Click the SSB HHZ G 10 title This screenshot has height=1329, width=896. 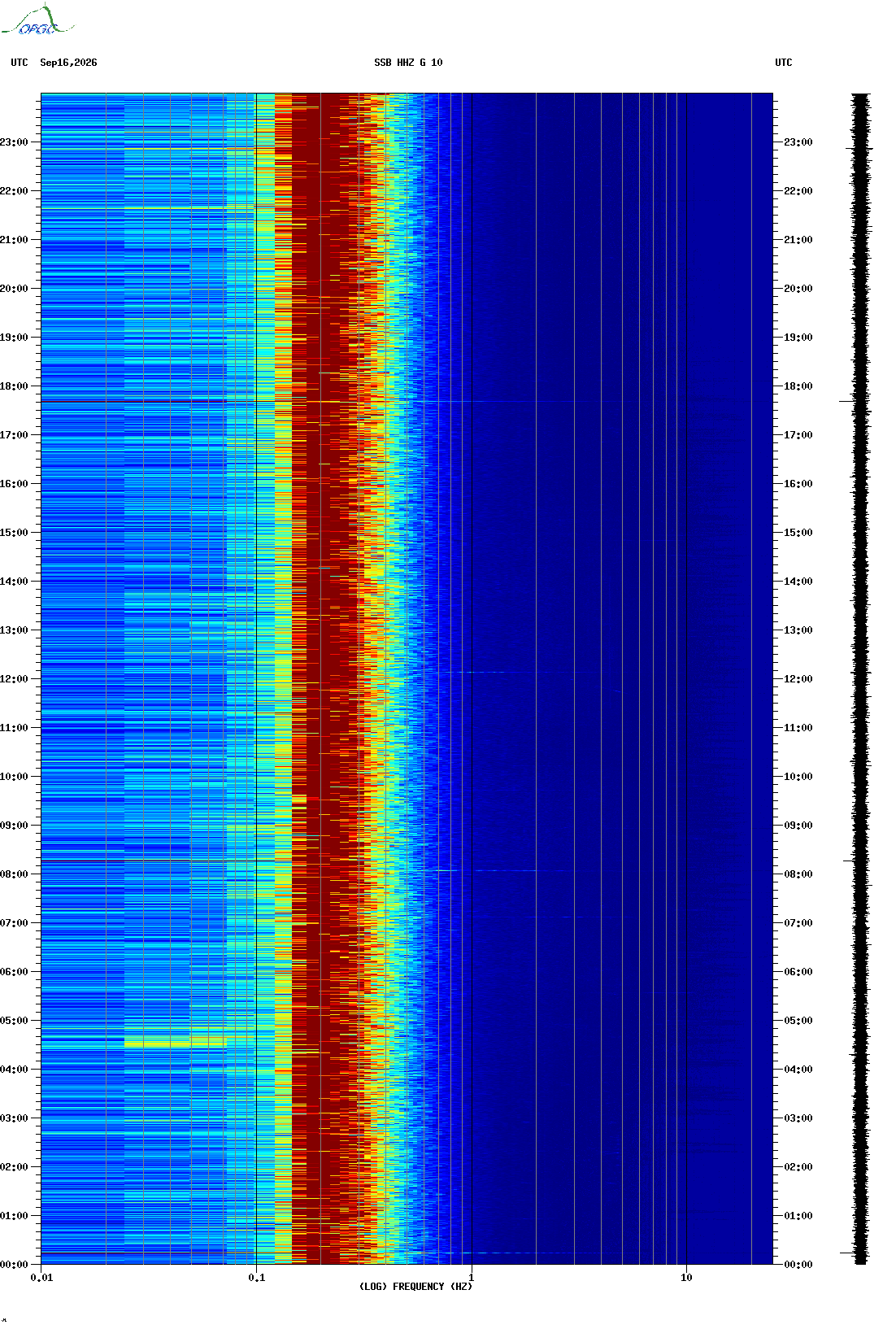(x=408, y=63)
